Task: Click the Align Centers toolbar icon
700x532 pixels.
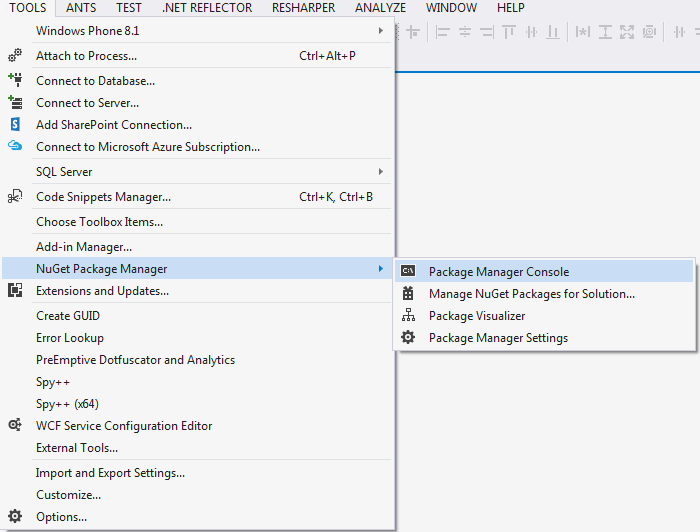Action: coord(465,32)
